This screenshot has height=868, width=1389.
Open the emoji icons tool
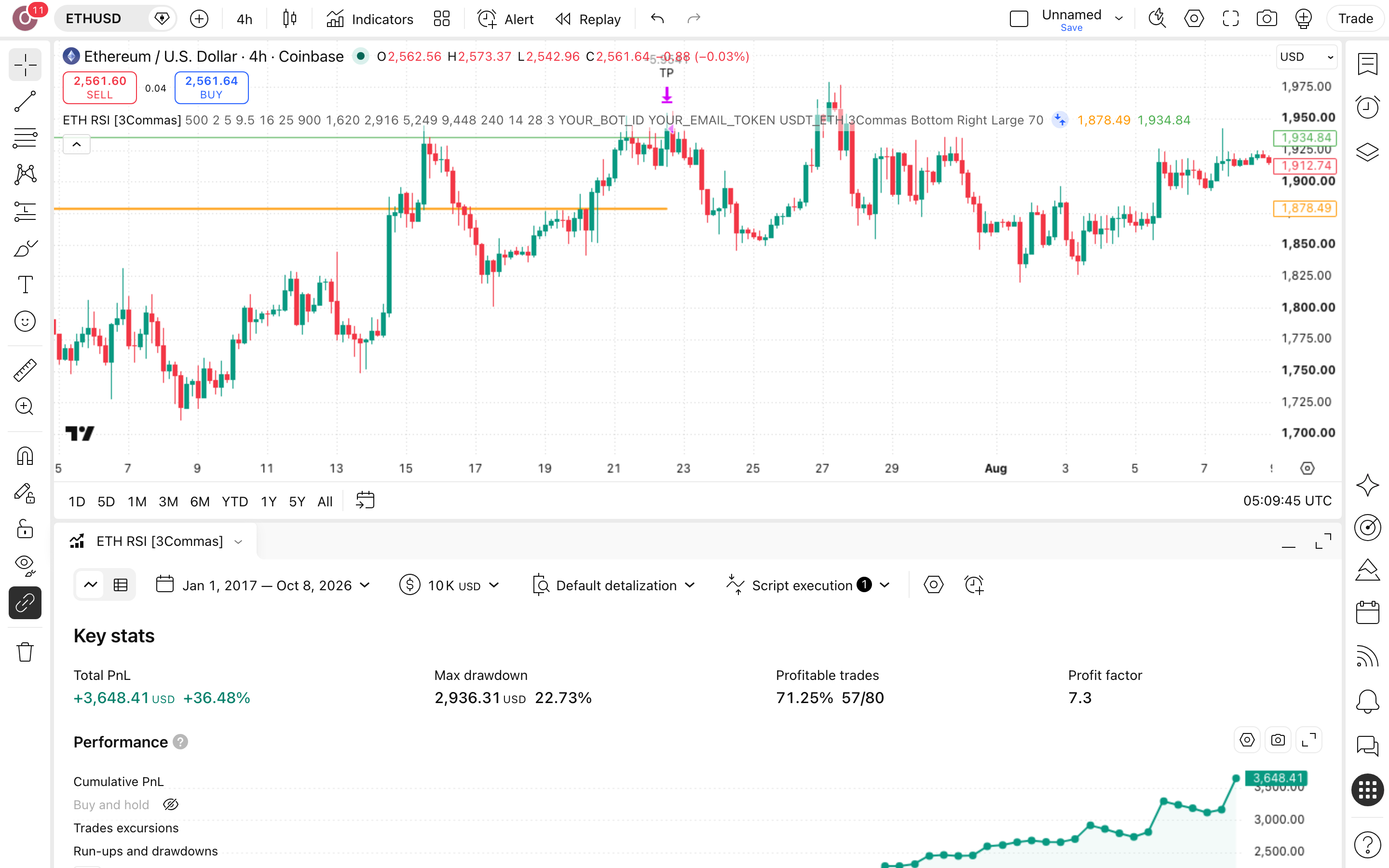tap(25, 322)
